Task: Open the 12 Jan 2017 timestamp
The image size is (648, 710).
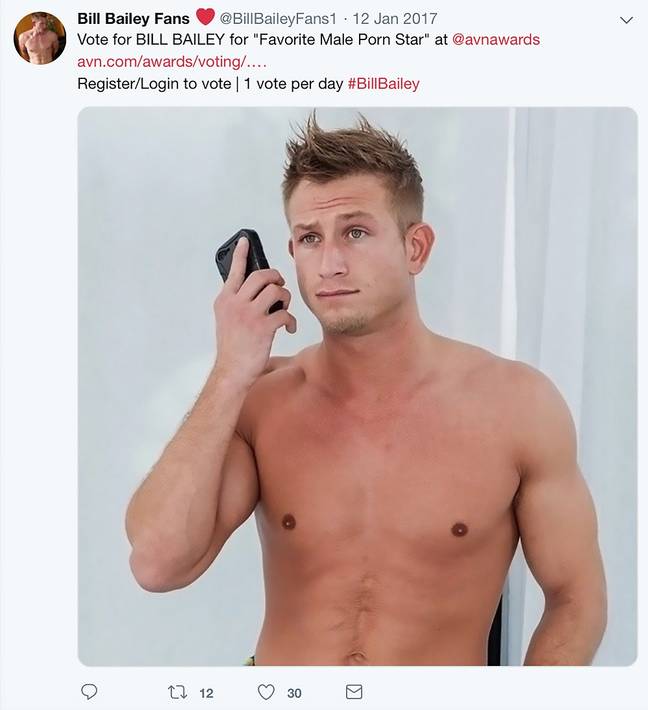Action: 395,19
